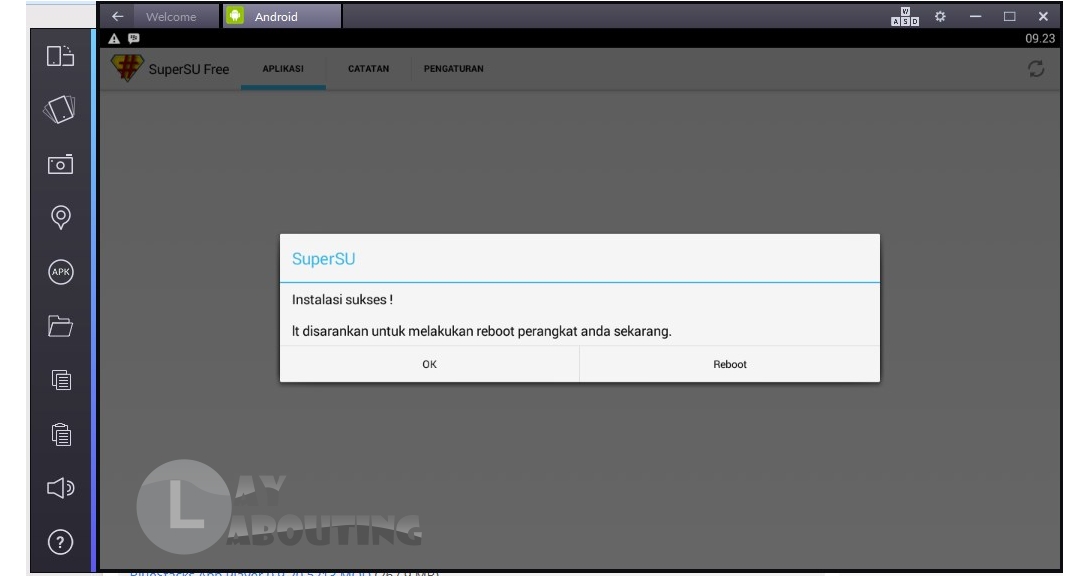Click the volume speaker sidebar icon
Image resolution: width=1090 pixels, height=578 pixels.
[60, 488]
